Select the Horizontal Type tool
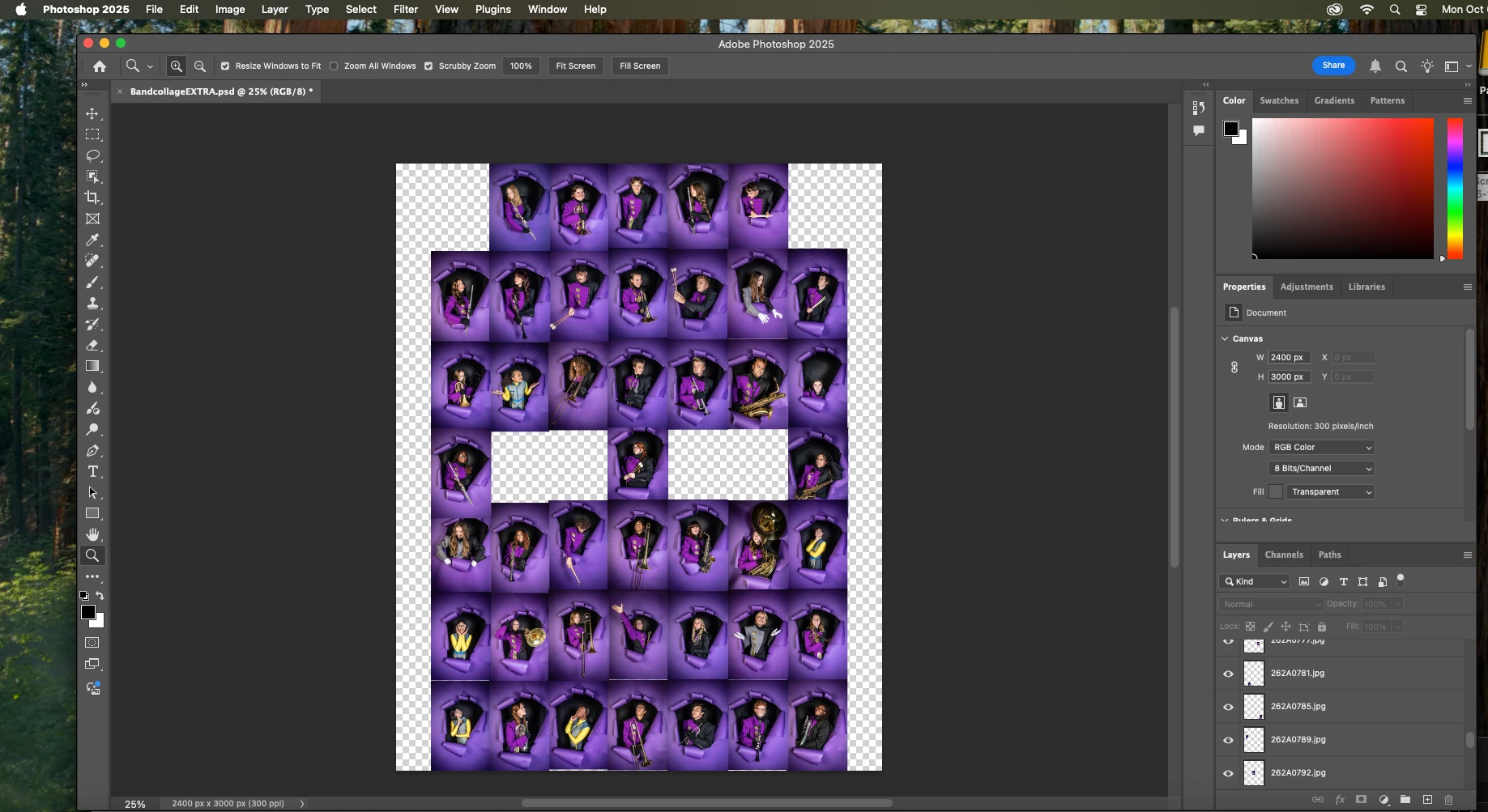This screenshot has height=812, width=1488. click(x=92, y=471)
